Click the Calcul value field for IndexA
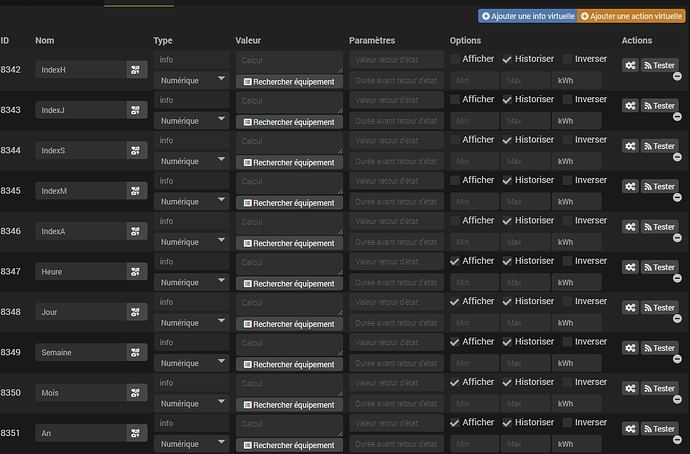The height and width of the screenshot is (454, 690). pyautogui.click(x=289, y=221)
